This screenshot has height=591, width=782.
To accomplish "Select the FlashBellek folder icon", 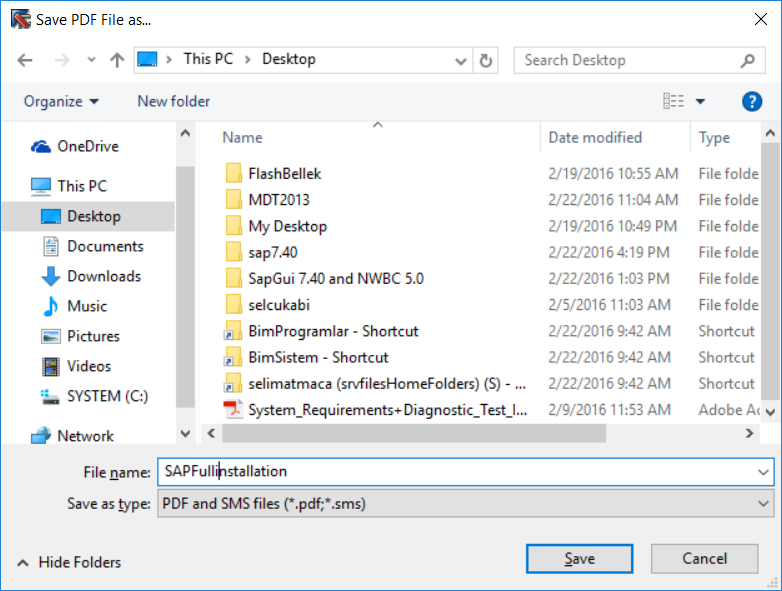I will click(x=233, y=173).
